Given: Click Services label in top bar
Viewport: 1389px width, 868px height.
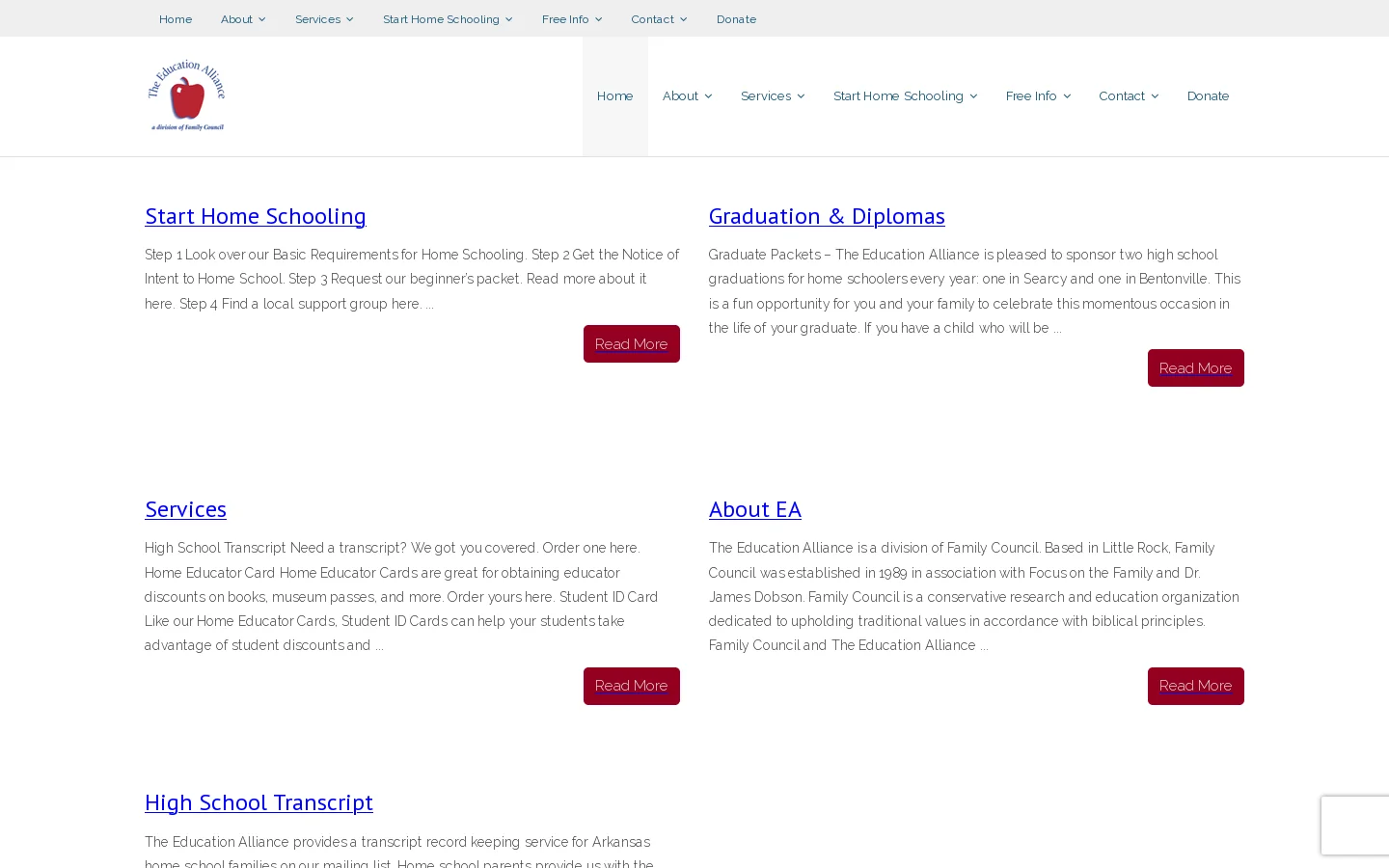Looking at the screenshot, I should (x=317, y=19).
